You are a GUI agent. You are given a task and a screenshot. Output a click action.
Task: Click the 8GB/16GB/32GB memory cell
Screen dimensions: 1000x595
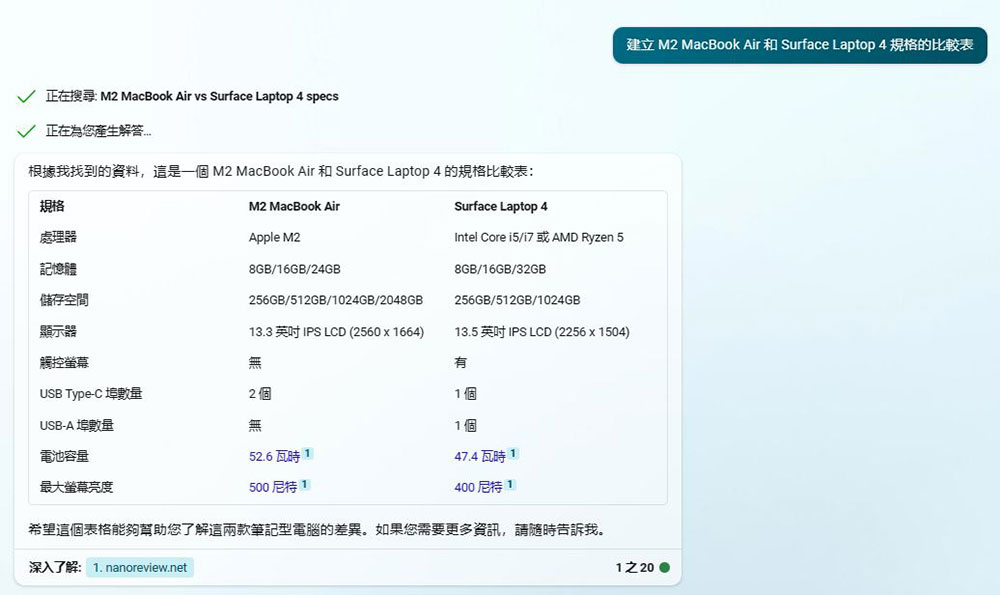tap(500, 269)
